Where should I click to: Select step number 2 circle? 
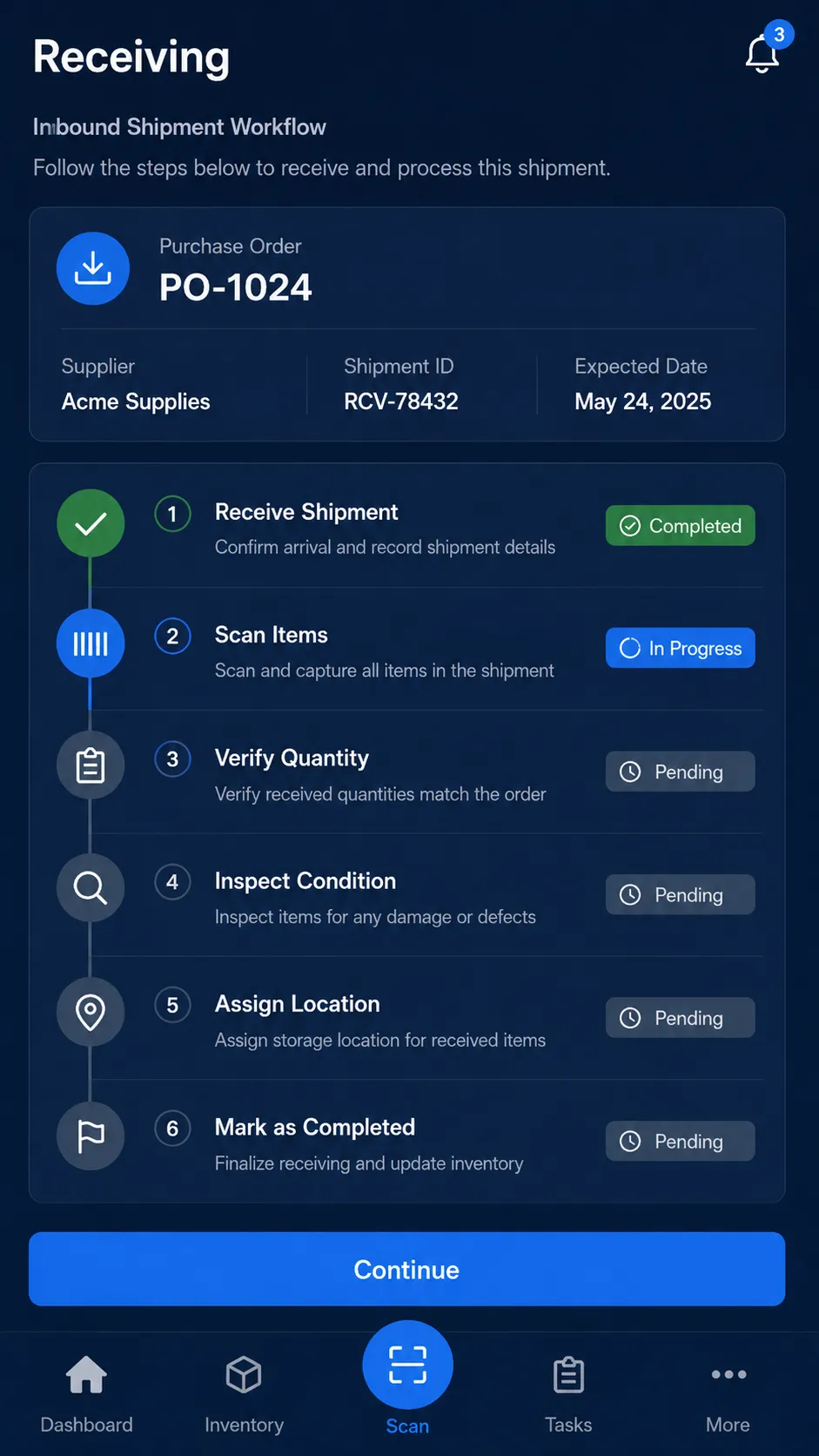172,637
